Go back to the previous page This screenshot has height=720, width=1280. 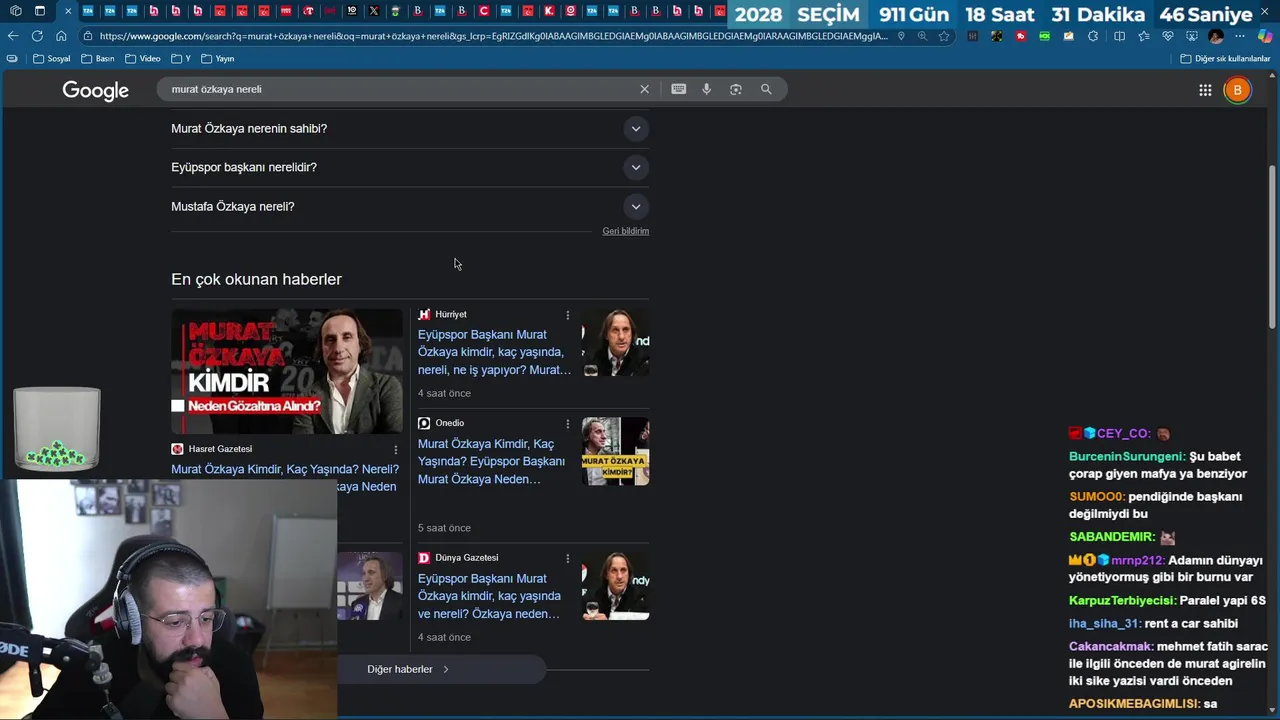(x=13, y=36)
